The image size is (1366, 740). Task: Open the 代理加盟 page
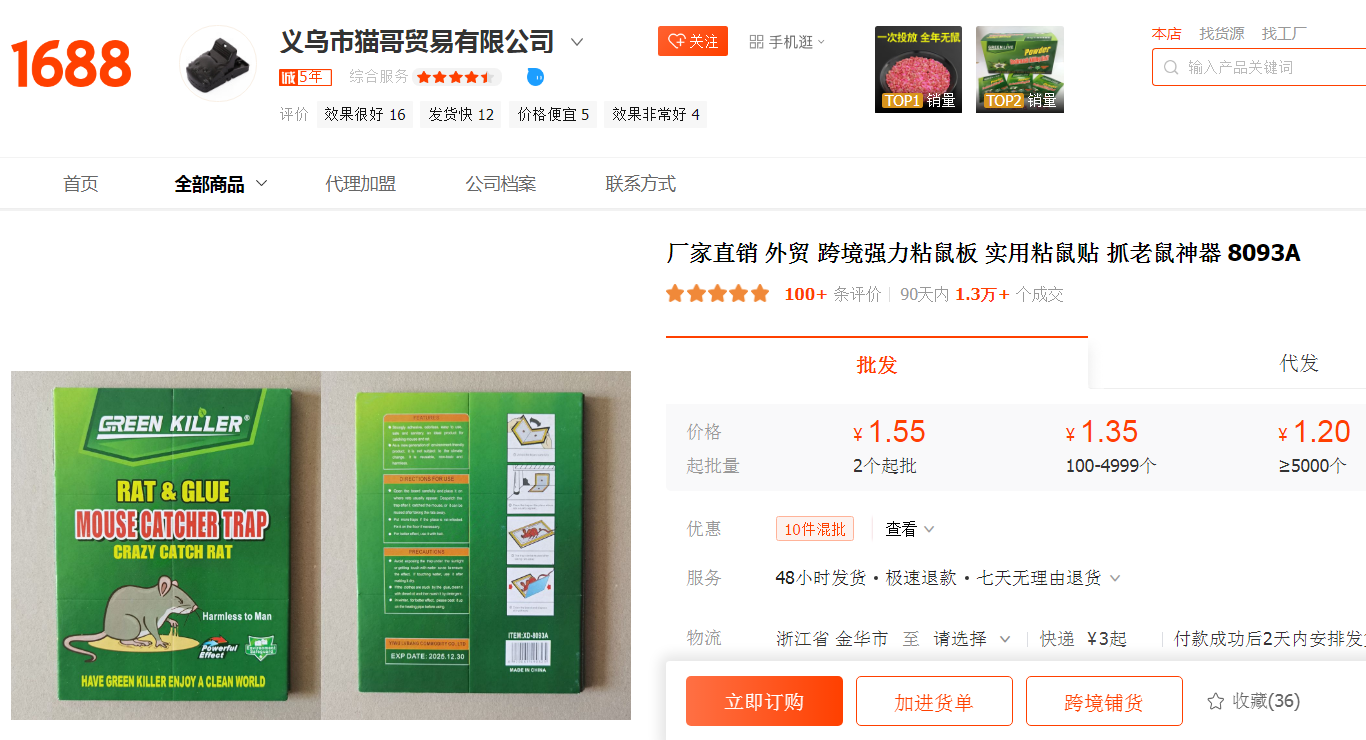click(x=360, y=184)
